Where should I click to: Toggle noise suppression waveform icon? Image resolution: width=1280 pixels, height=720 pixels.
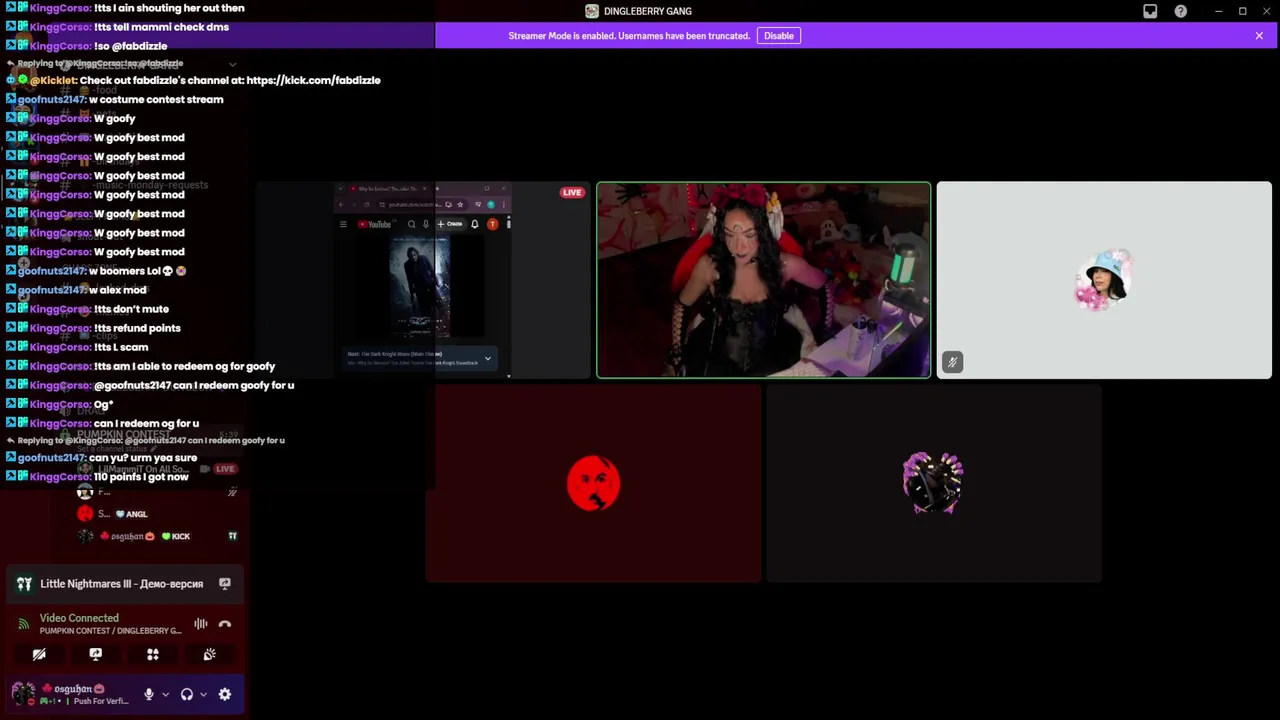pyautogui.click(x=201, y=624)
